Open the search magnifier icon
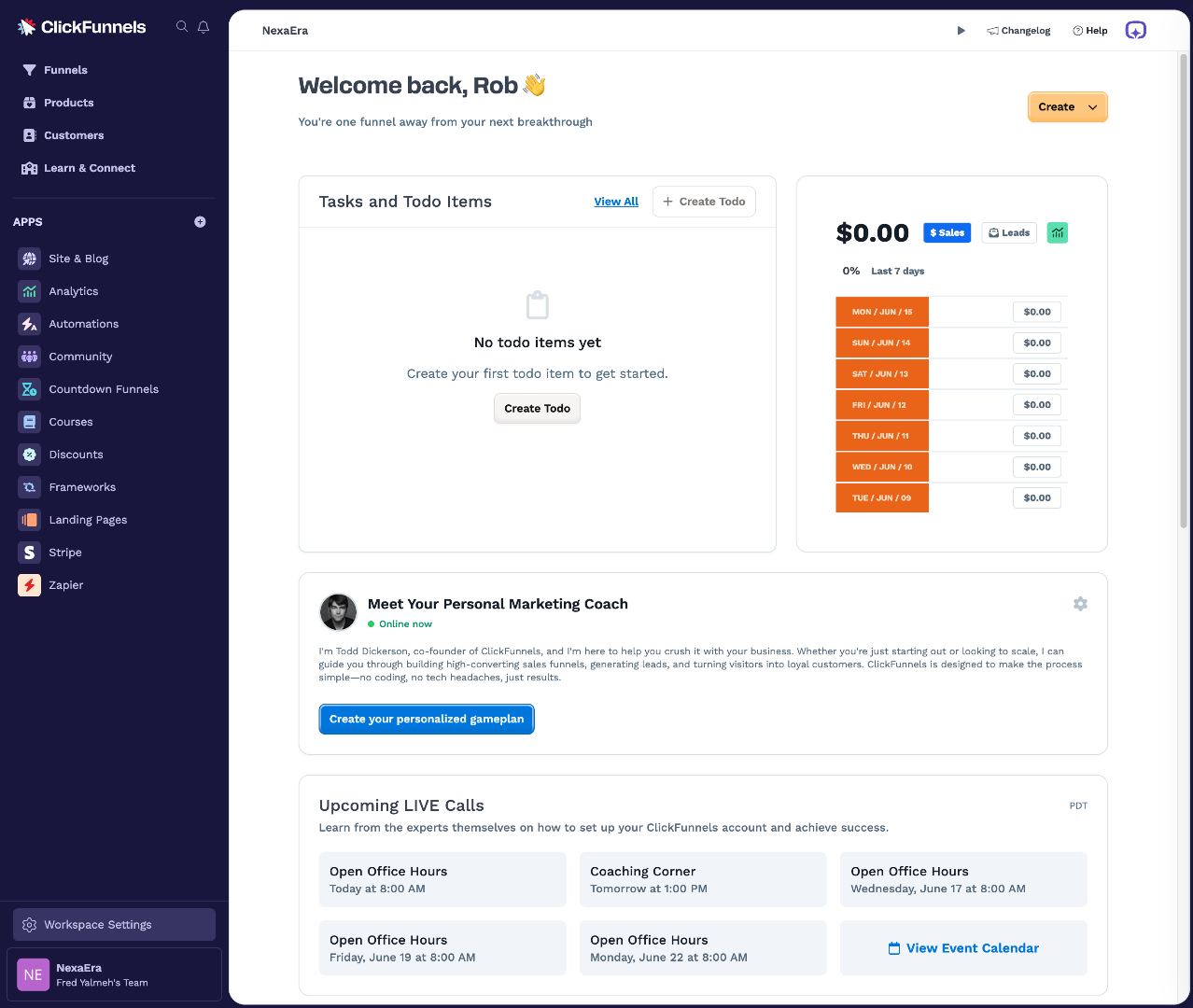The height and width of the screenshot is (1008, 1193). pos(182,27)
